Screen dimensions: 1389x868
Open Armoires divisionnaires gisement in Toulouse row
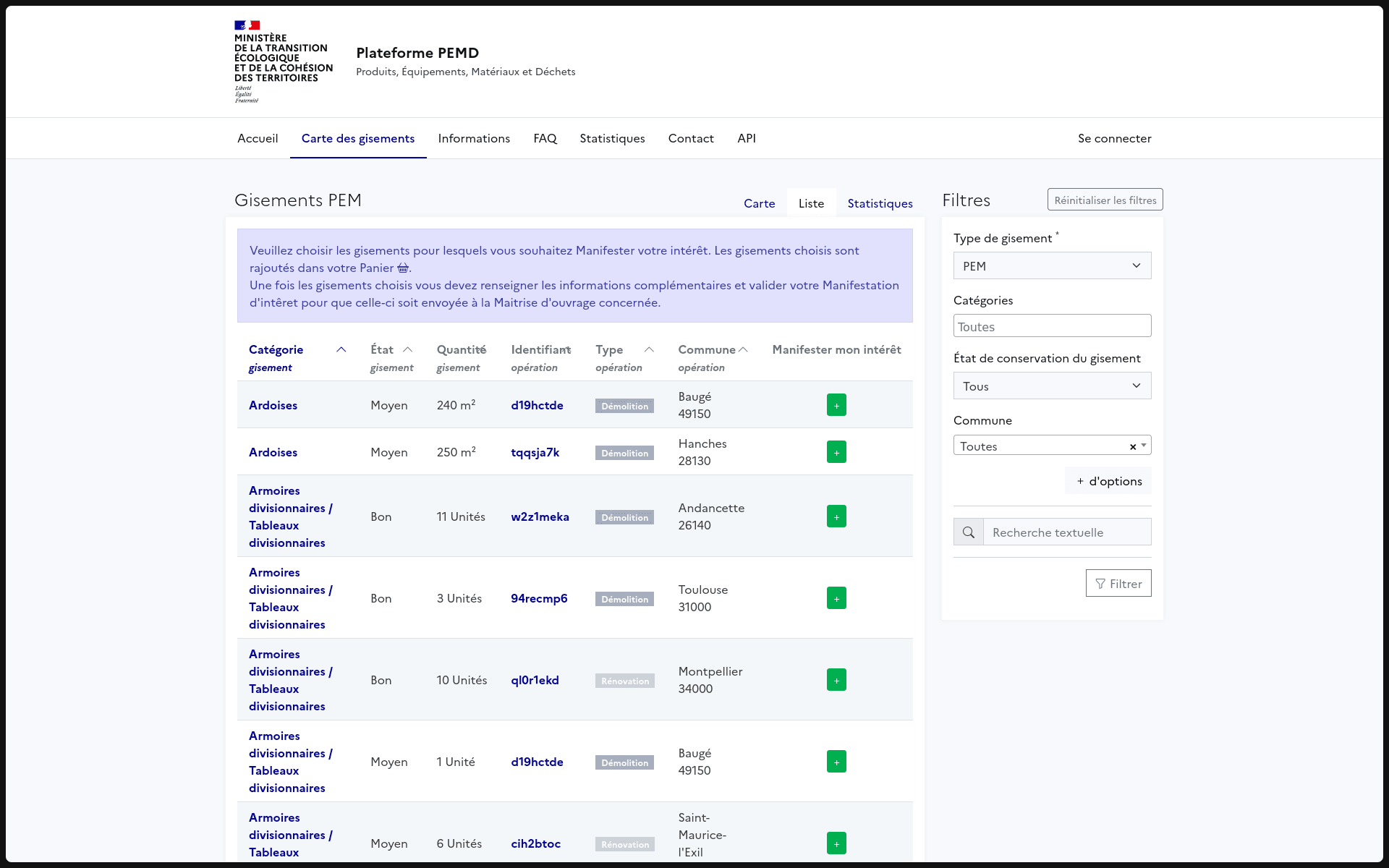tap(291, 598)
